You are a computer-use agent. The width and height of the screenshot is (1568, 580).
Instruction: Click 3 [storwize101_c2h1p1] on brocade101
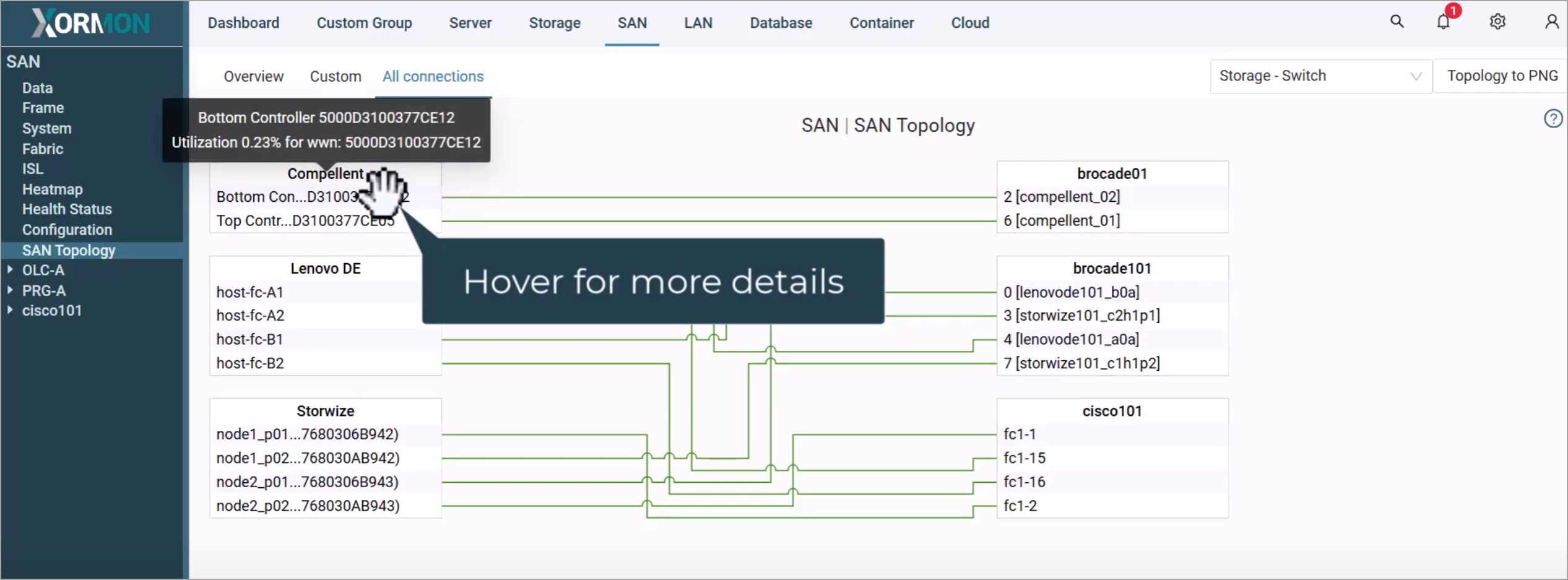(1081, 316)
